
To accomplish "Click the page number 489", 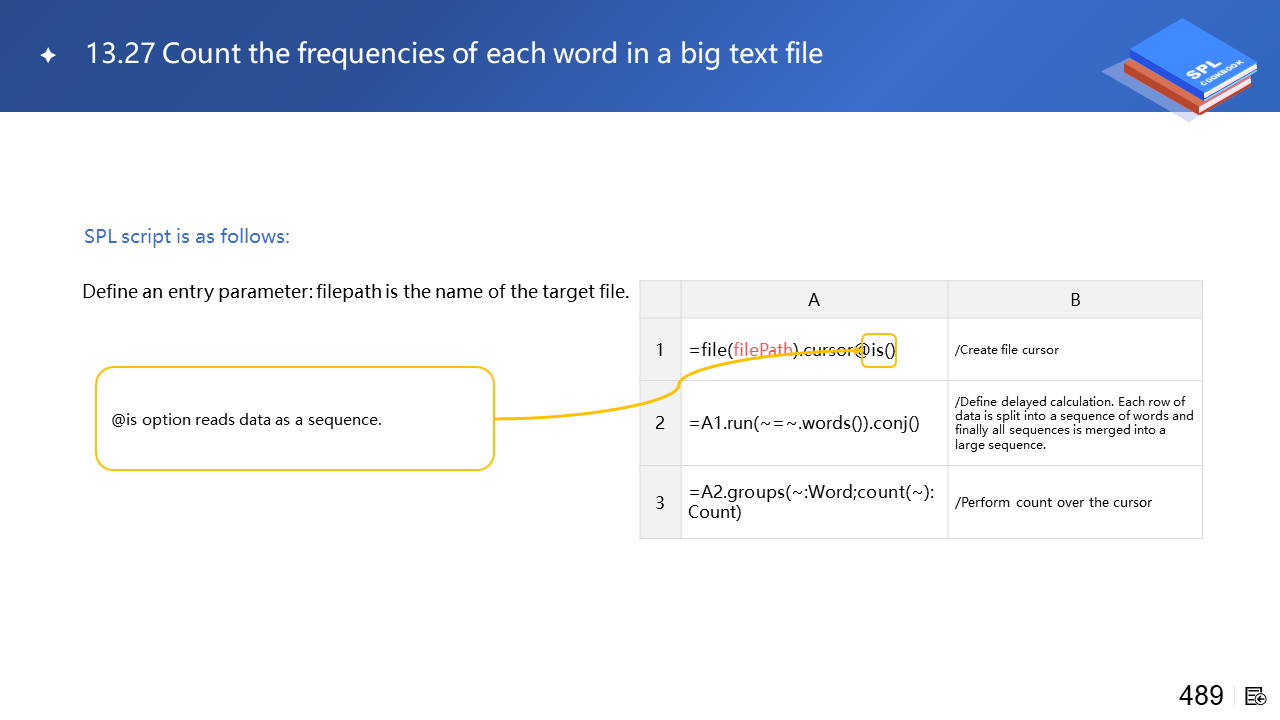I will click(1200, 696).
